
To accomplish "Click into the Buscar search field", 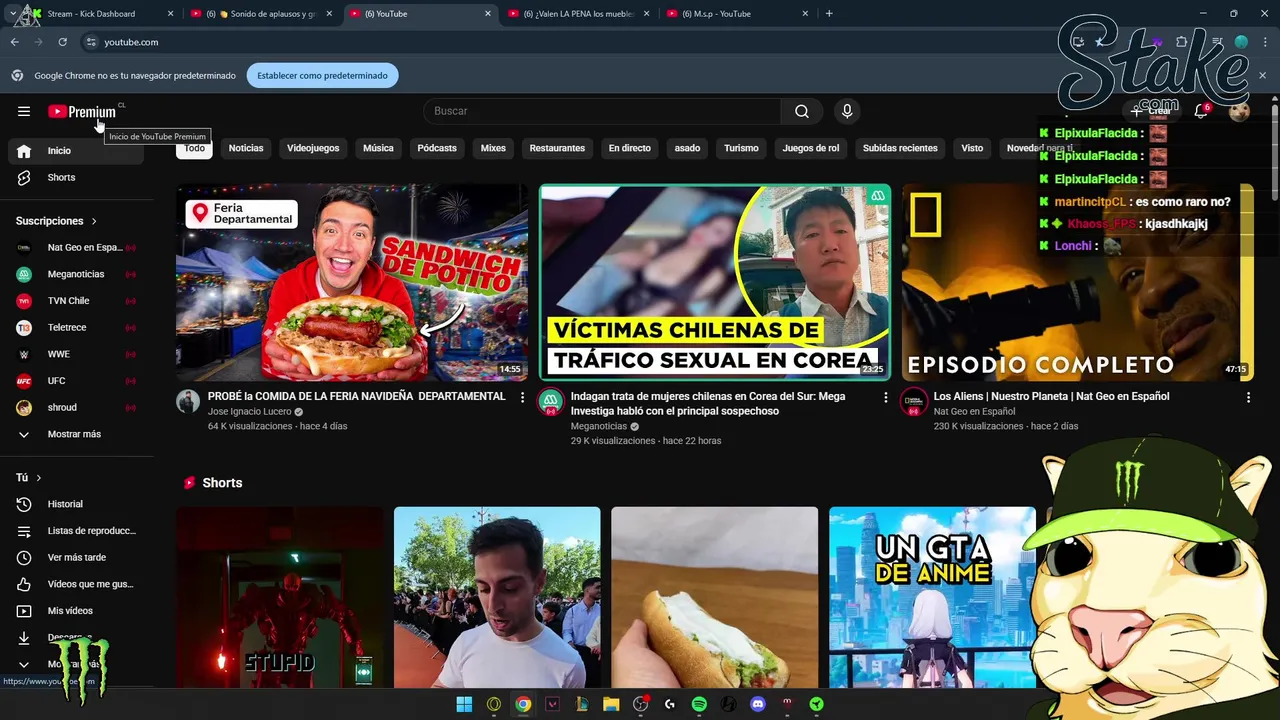I will (602, 111).
